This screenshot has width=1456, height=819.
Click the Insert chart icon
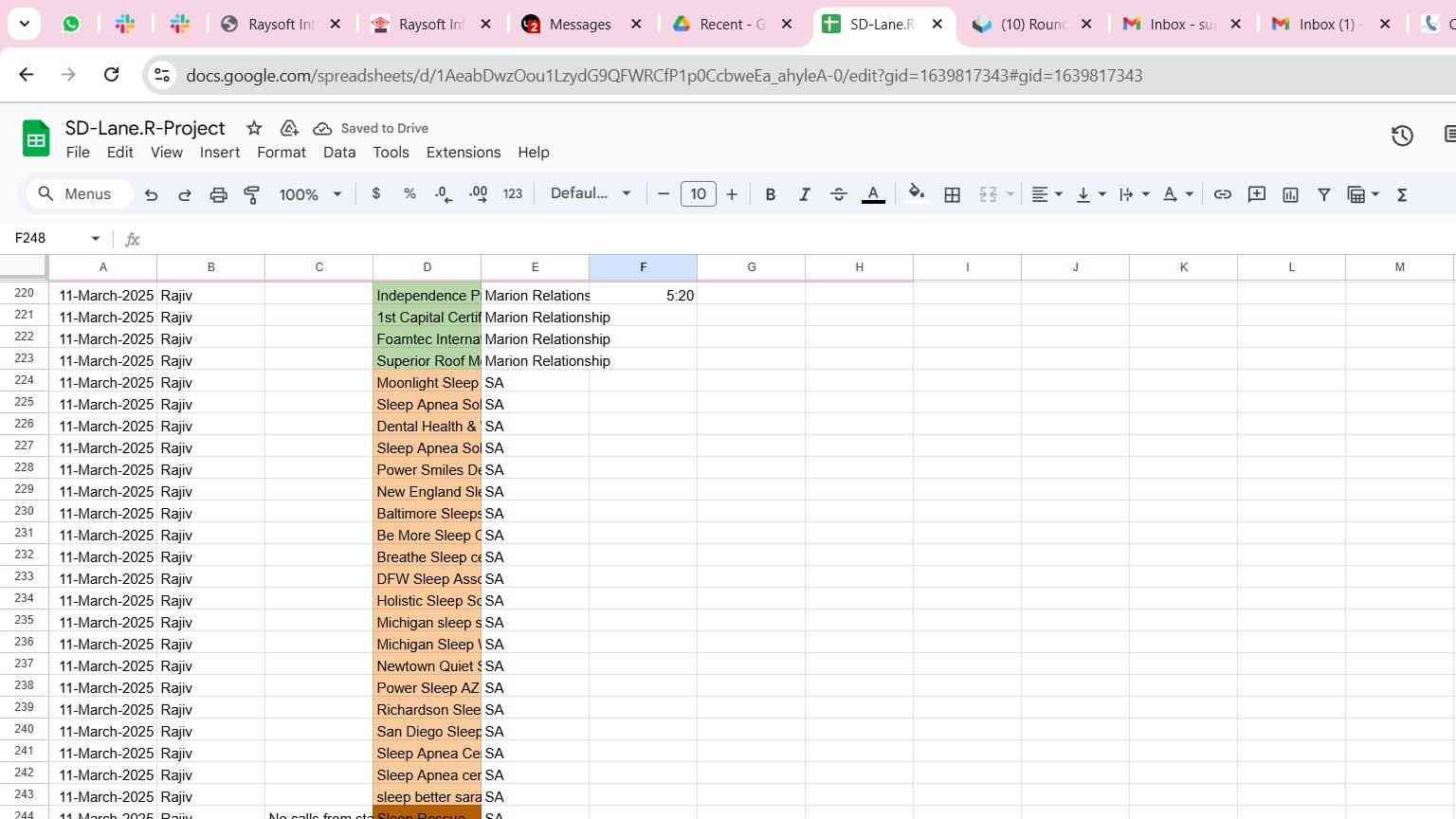point(1290,194)
